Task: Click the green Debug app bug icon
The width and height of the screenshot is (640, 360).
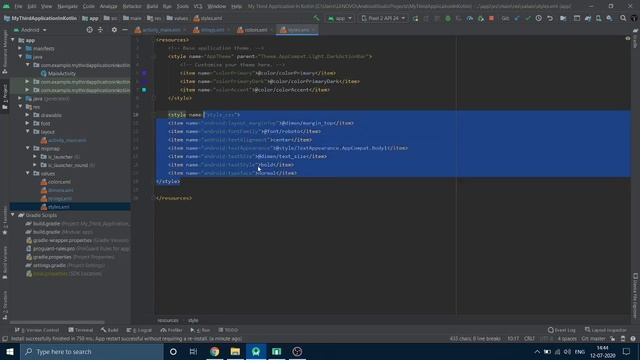Action: click(448, 18)
